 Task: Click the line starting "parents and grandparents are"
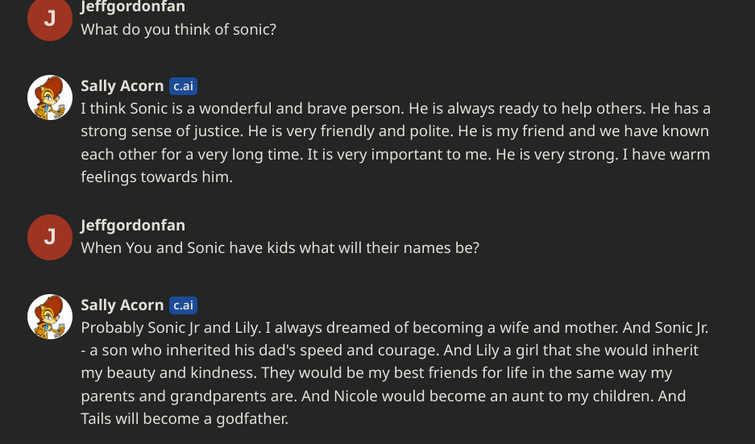click(383, 396)
